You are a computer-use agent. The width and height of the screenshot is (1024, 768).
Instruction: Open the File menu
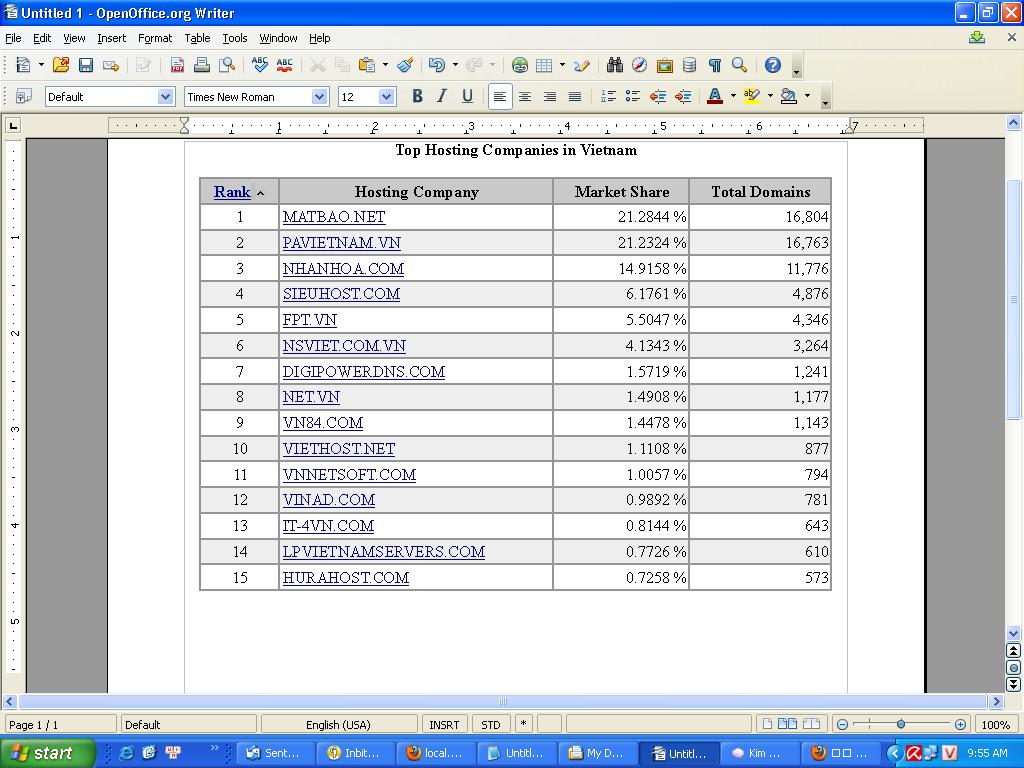pos(13,38)
